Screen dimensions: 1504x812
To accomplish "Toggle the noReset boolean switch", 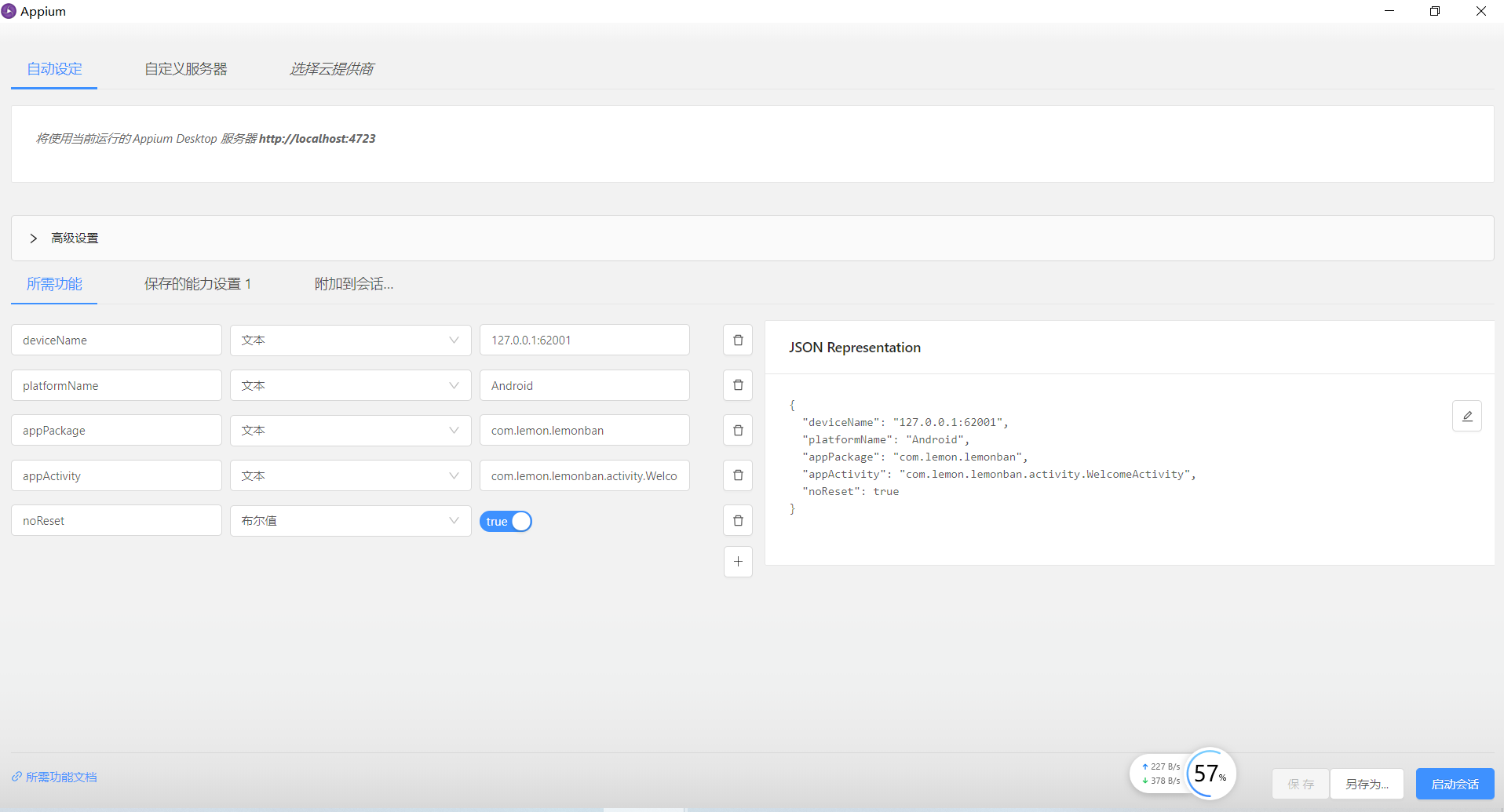I will pos(506,522).
